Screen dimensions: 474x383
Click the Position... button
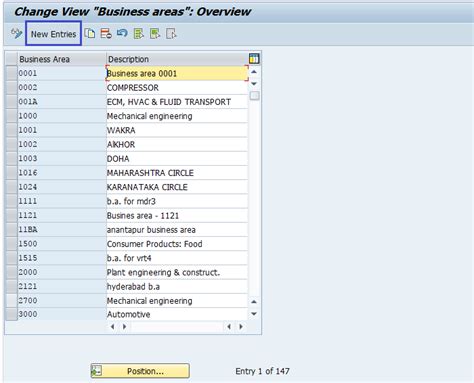click(140, 371)
